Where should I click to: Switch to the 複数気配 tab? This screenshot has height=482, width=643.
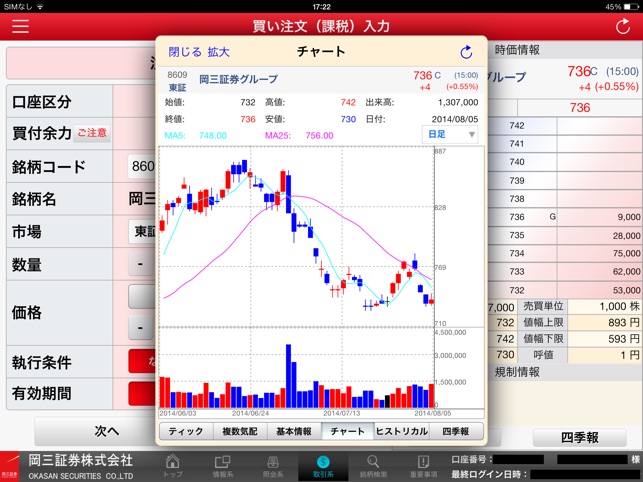pos(240,431)
